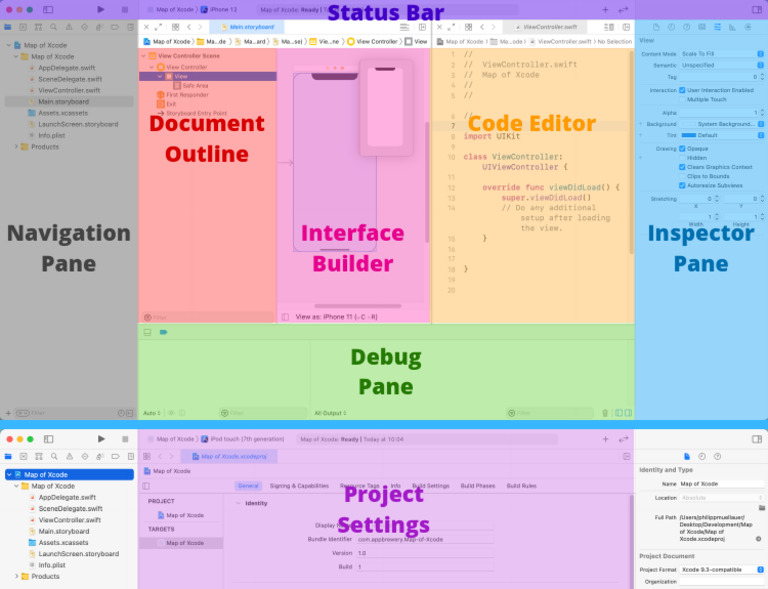Open the Identity inspector in the top window
The width and height of the screenshot is (768, 589).
click(x=702, y=27)
